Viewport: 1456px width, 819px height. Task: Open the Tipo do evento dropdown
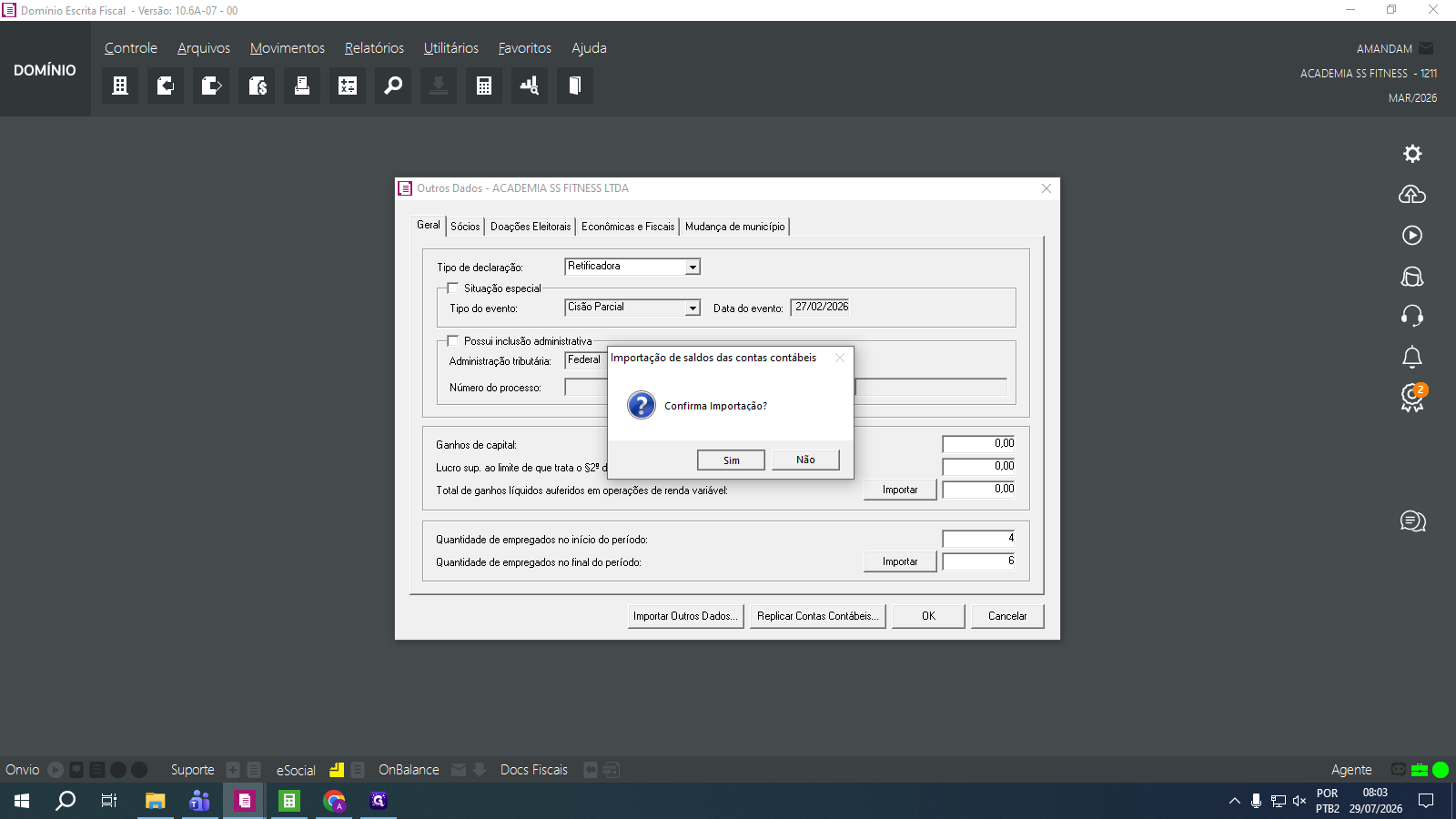pyautogui.click(x=693, y=308)
